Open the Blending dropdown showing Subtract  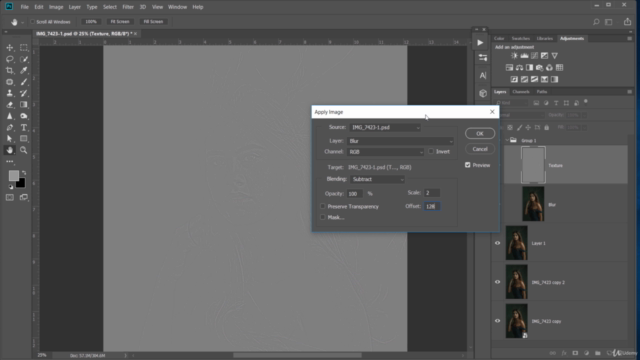(x=378, y=179)
